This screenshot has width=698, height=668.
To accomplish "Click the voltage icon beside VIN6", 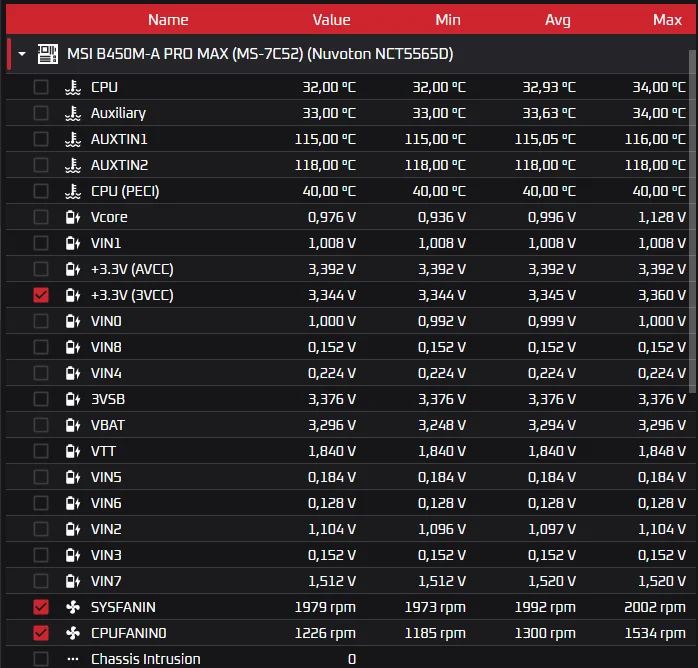I will pyautogui.click(x=73, y=503).
